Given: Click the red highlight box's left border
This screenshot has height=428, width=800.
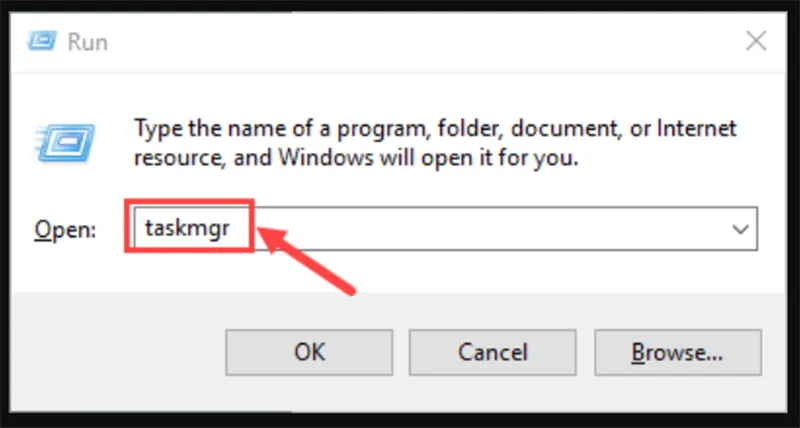Looking at the screenshot, I should tap(126, 227).
